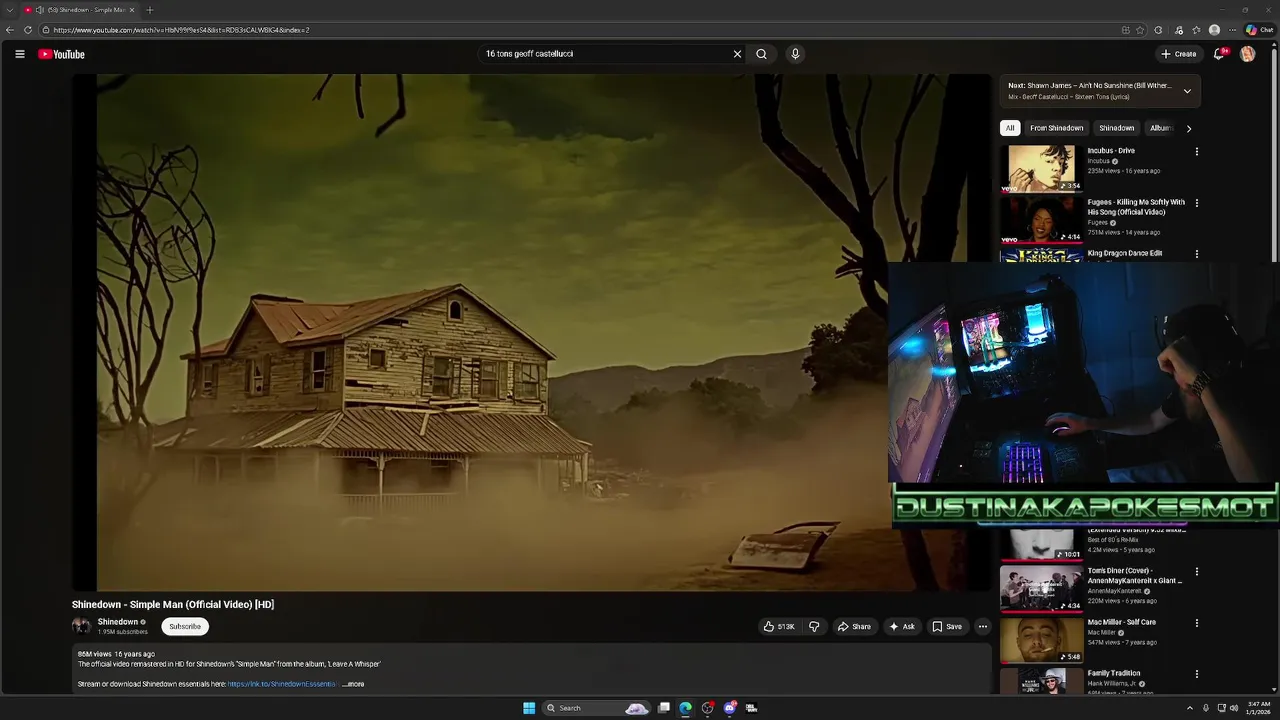Viewport: 1280px width, 720px height.
Task: Reload the browser page
Action: pyautogui.click(x=28, y=30)
